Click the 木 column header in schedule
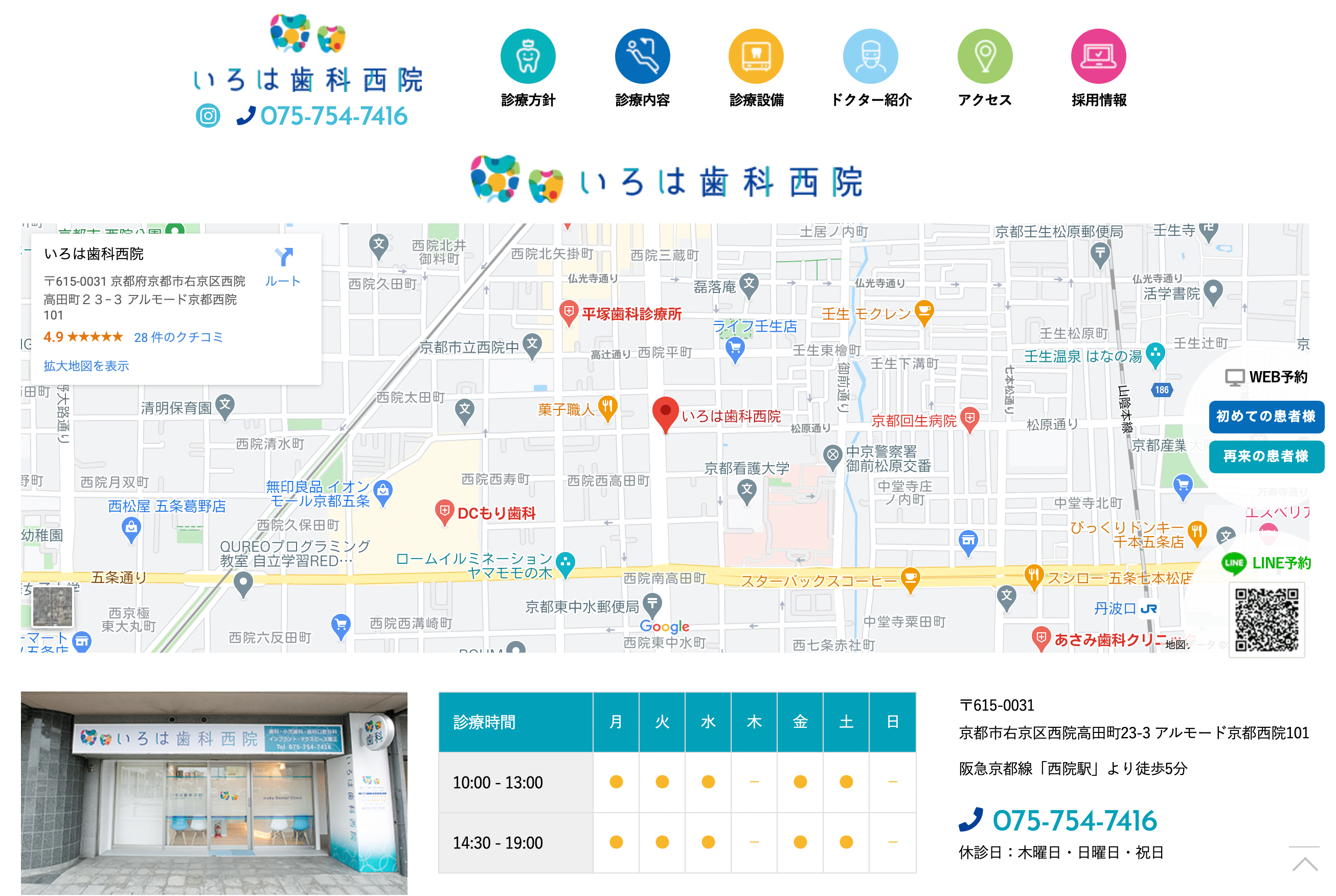This screenshot has height=896, width=1336. coord(754,722)
